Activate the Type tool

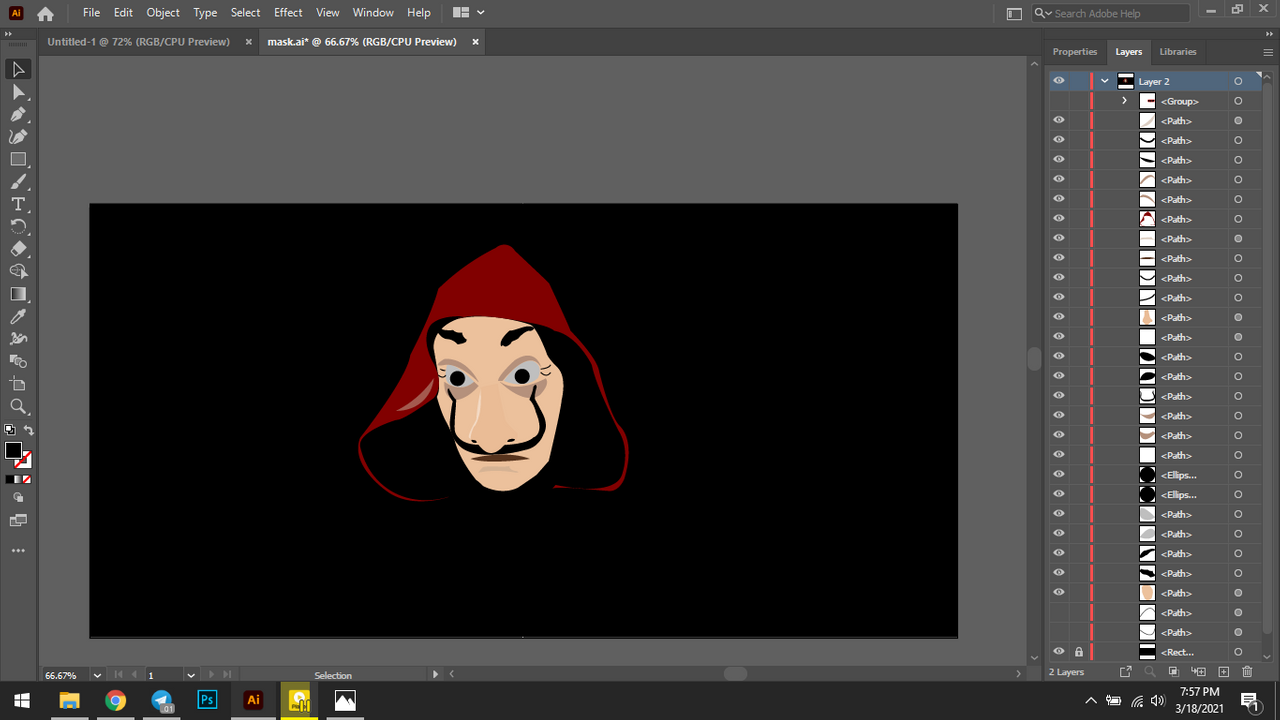pos(18,204)
